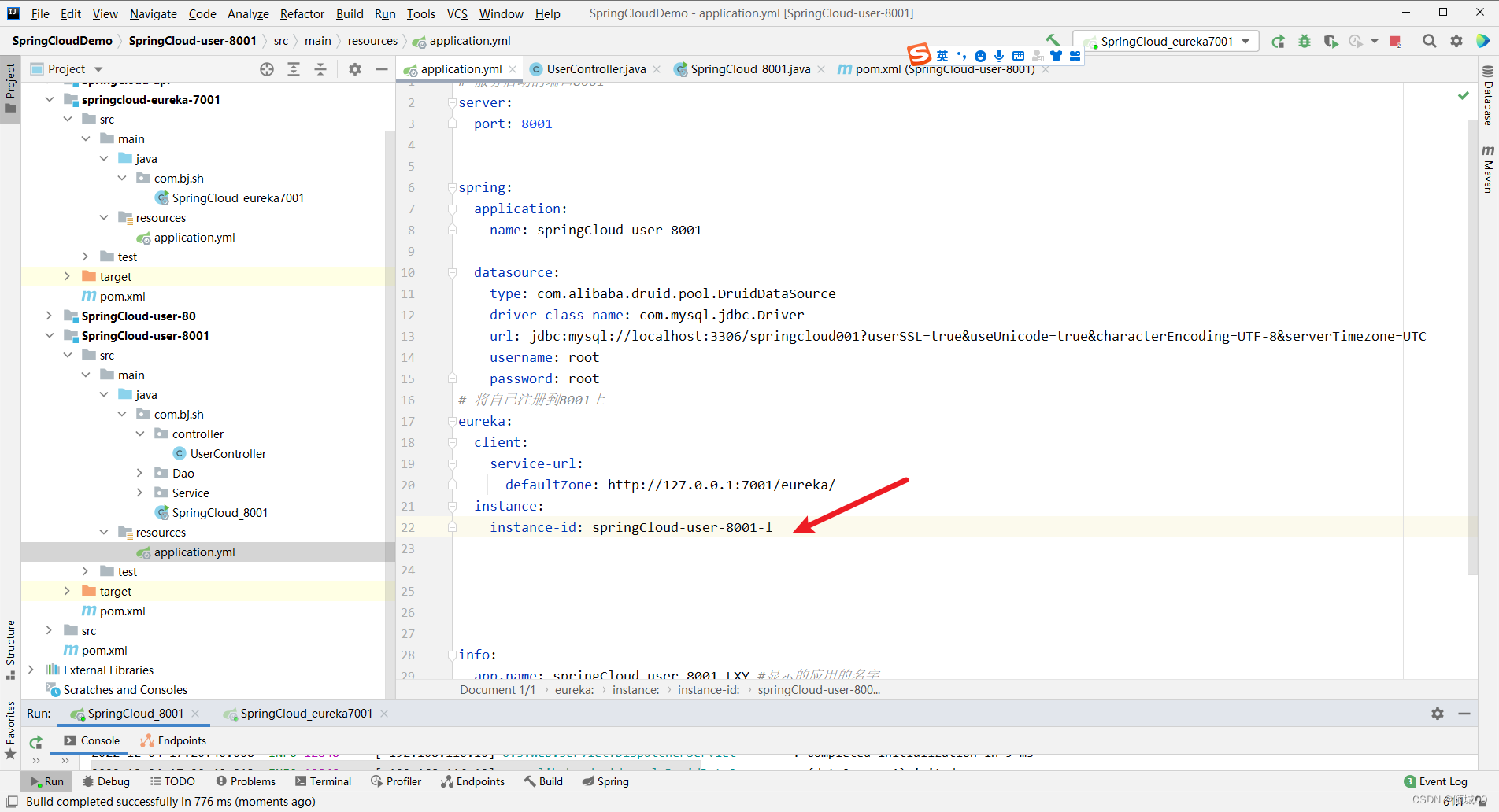Collapse all icon in Project panel
Image resolution: width=1499 pixels, height=812 pixels.
coord(320,69)
